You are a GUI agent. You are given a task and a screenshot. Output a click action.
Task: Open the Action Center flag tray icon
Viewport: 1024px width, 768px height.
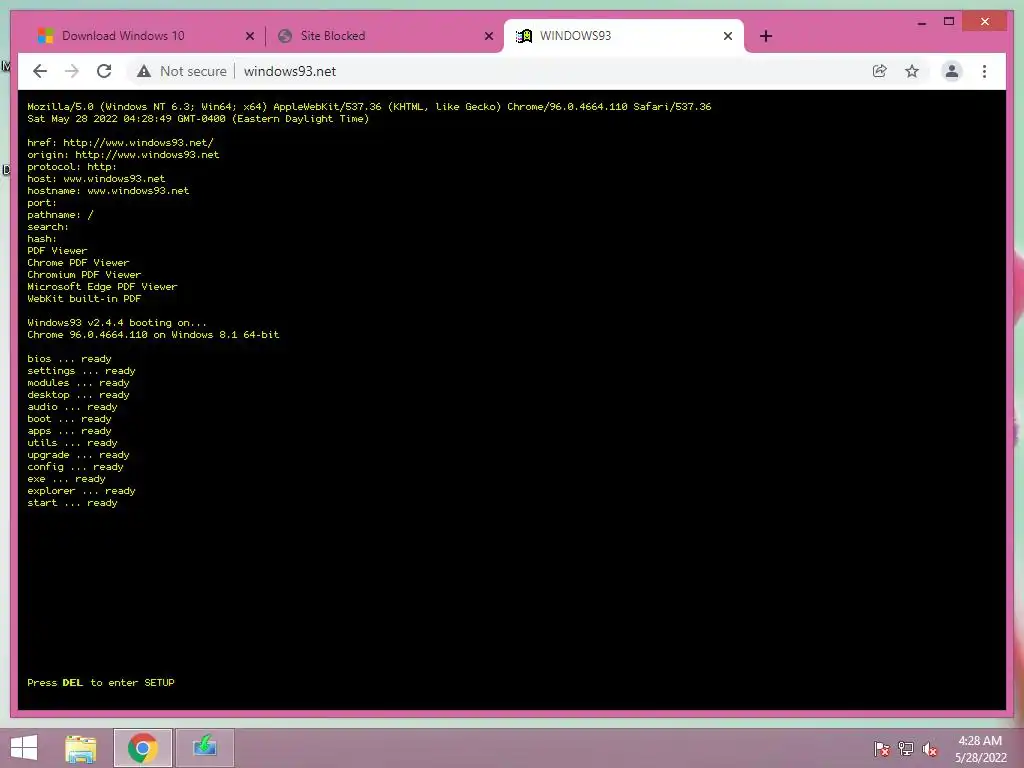coord(882,748)
